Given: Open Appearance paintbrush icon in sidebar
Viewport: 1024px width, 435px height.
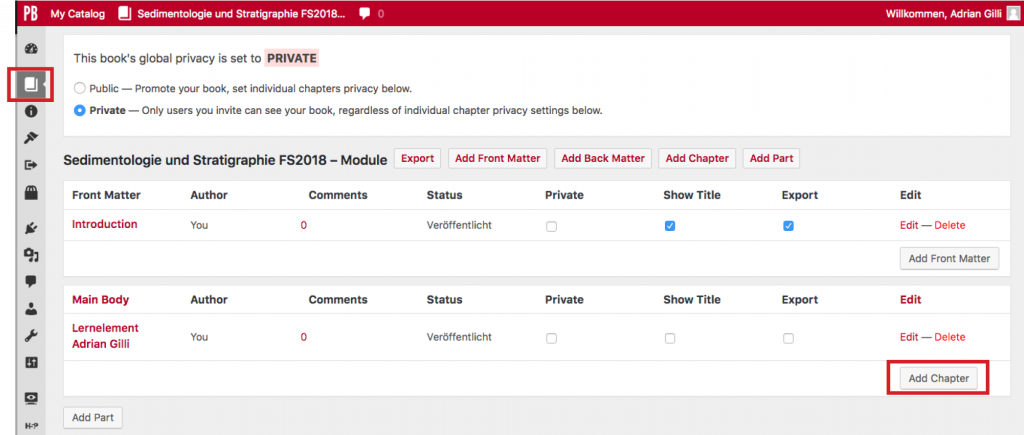Looking at the screenshot, I should pyautogui.click(x=31, y=137).
